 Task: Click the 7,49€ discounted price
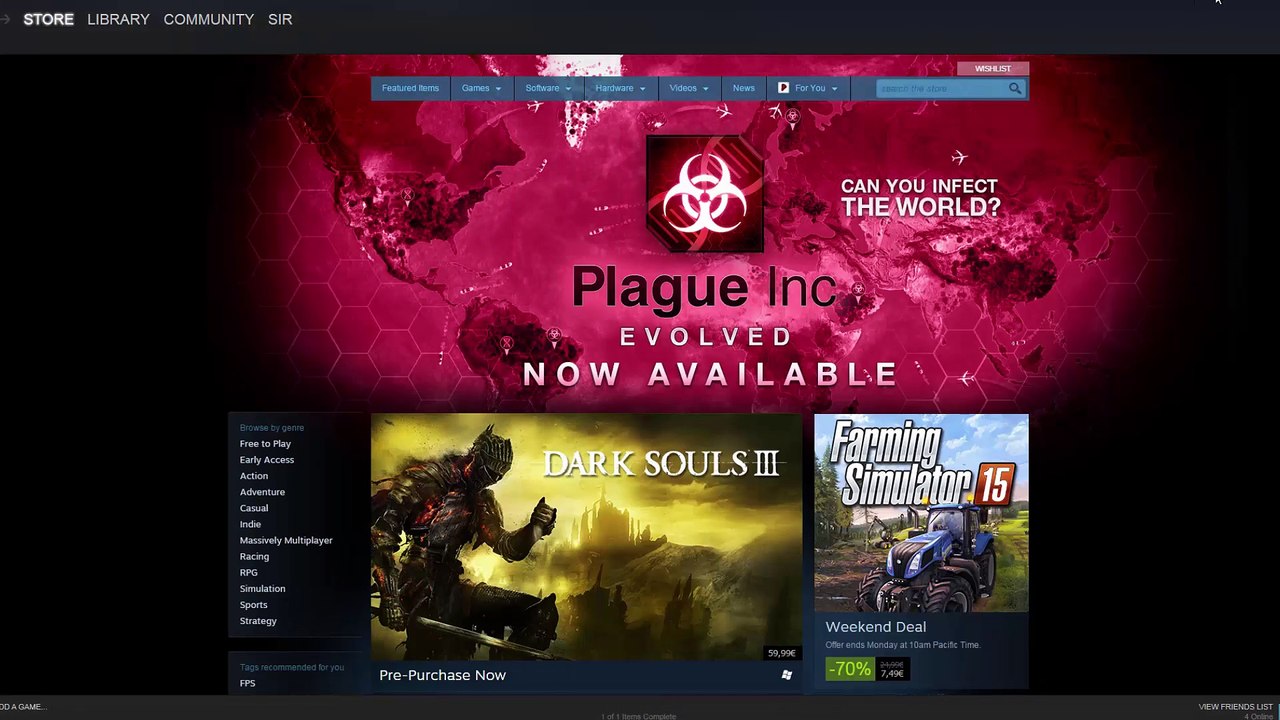892,674
